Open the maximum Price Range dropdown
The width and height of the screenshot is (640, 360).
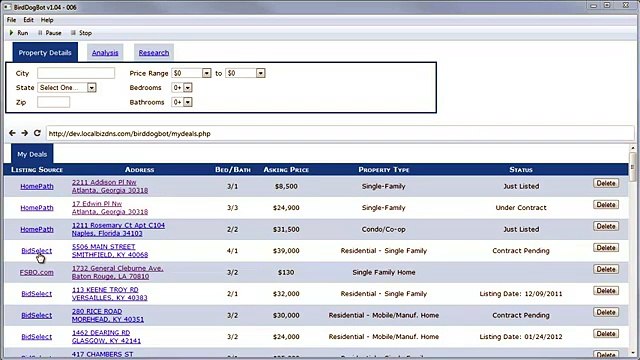pos(245,73)
